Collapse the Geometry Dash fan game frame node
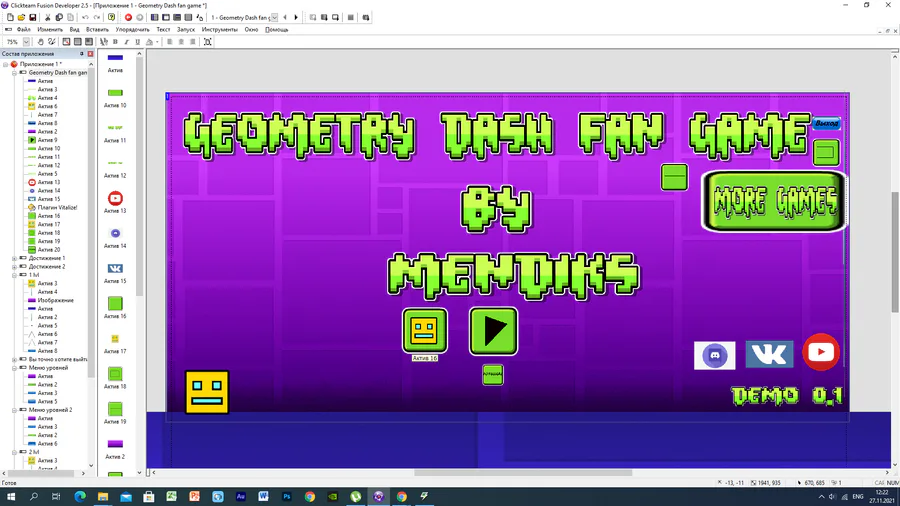900x506 pixels. tap(14, 73)
